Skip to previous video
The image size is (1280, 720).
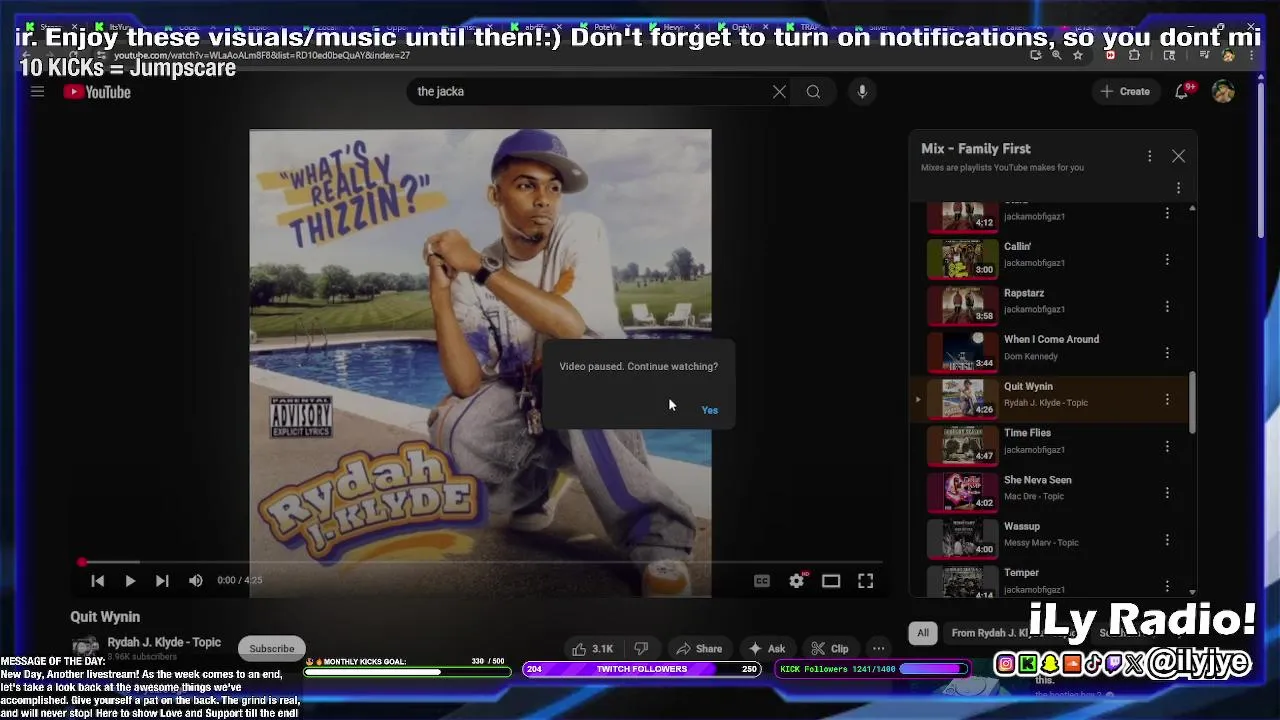pyautogui.click(x=97, y=580)
